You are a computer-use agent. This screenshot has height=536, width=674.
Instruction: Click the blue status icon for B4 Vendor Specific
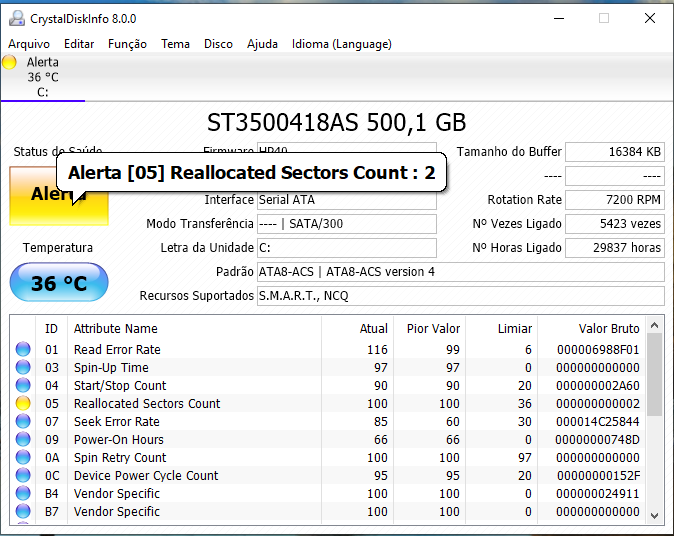(23, 493)
